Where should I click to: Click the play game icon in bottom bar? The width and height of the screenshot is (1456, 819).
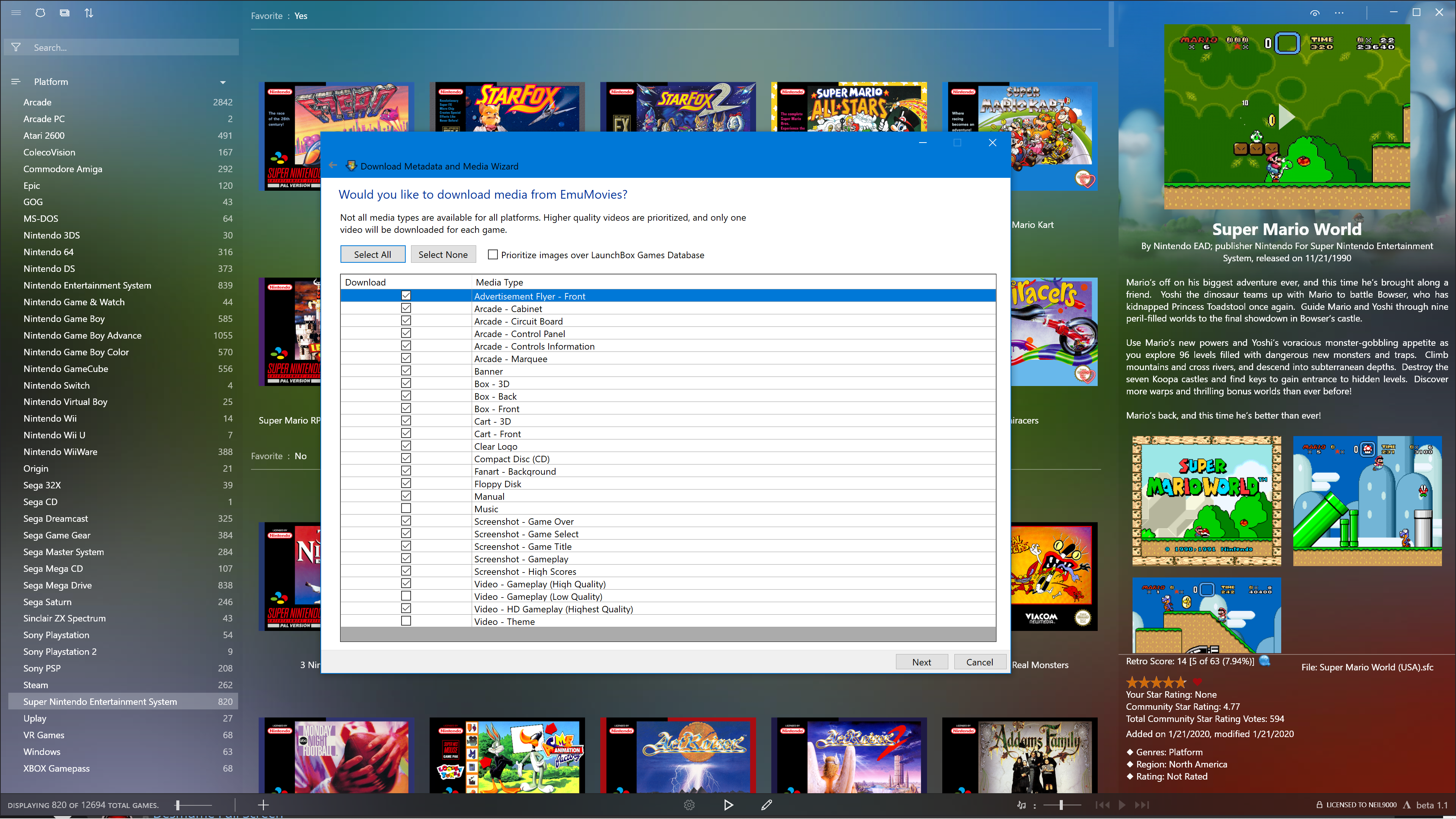coord(728,805)
